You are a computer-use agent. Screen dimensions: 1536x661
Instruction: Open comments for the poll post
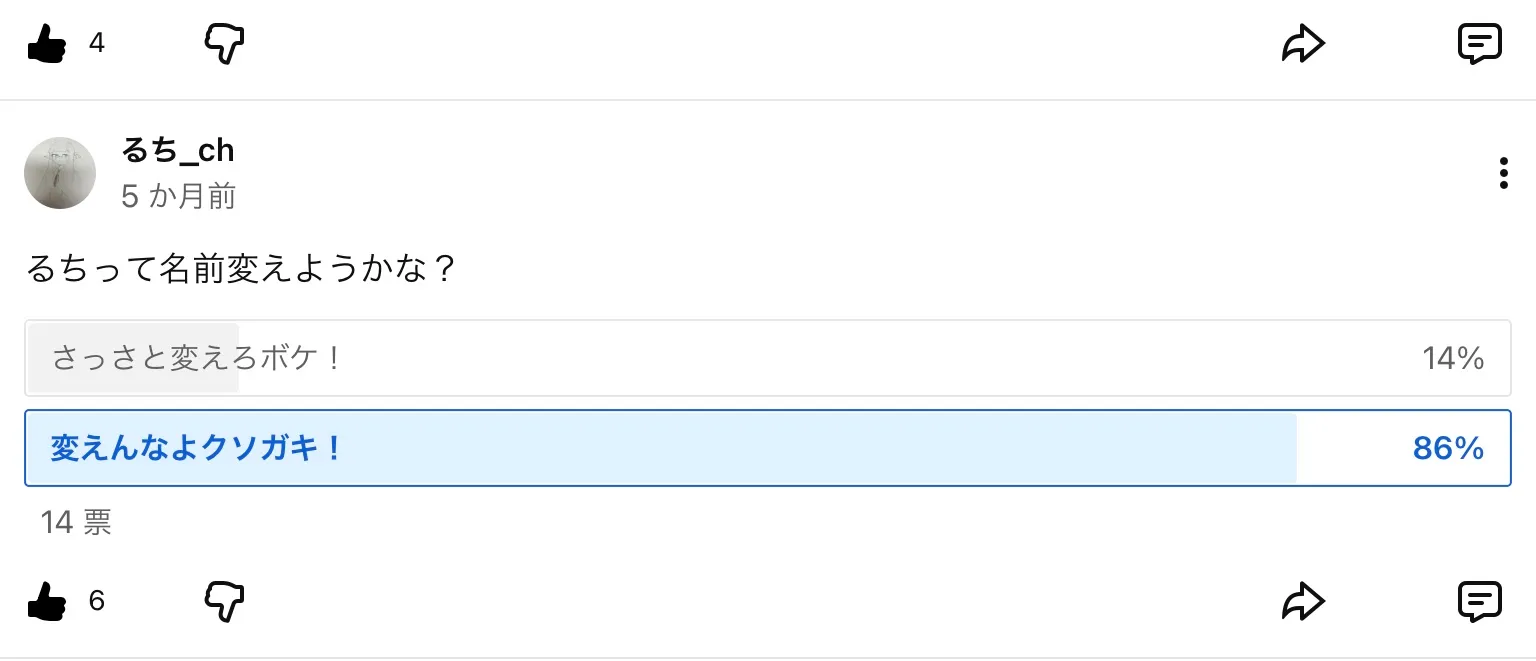click(x=1479, y=602)
